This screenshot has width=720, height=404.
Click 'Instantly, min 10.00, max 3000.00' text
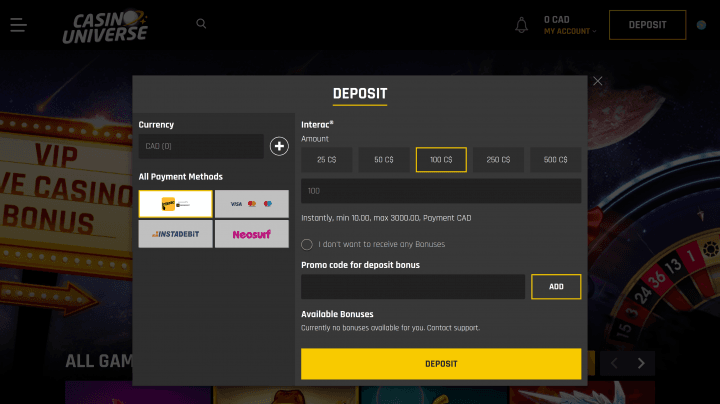click(x=386, y=218)
